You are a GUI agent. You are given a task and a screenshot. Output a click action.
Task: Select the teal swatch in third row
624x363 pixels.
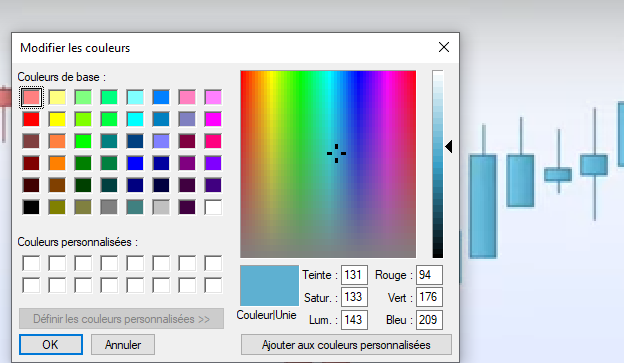[109, 141]
